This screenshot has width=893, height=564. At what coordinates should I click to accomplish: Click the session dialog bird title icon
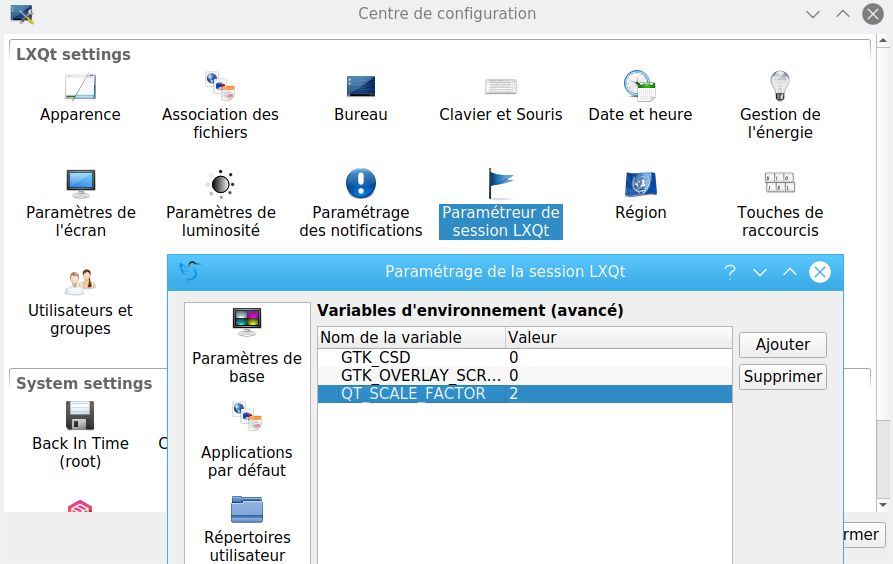tap(190, 271)
